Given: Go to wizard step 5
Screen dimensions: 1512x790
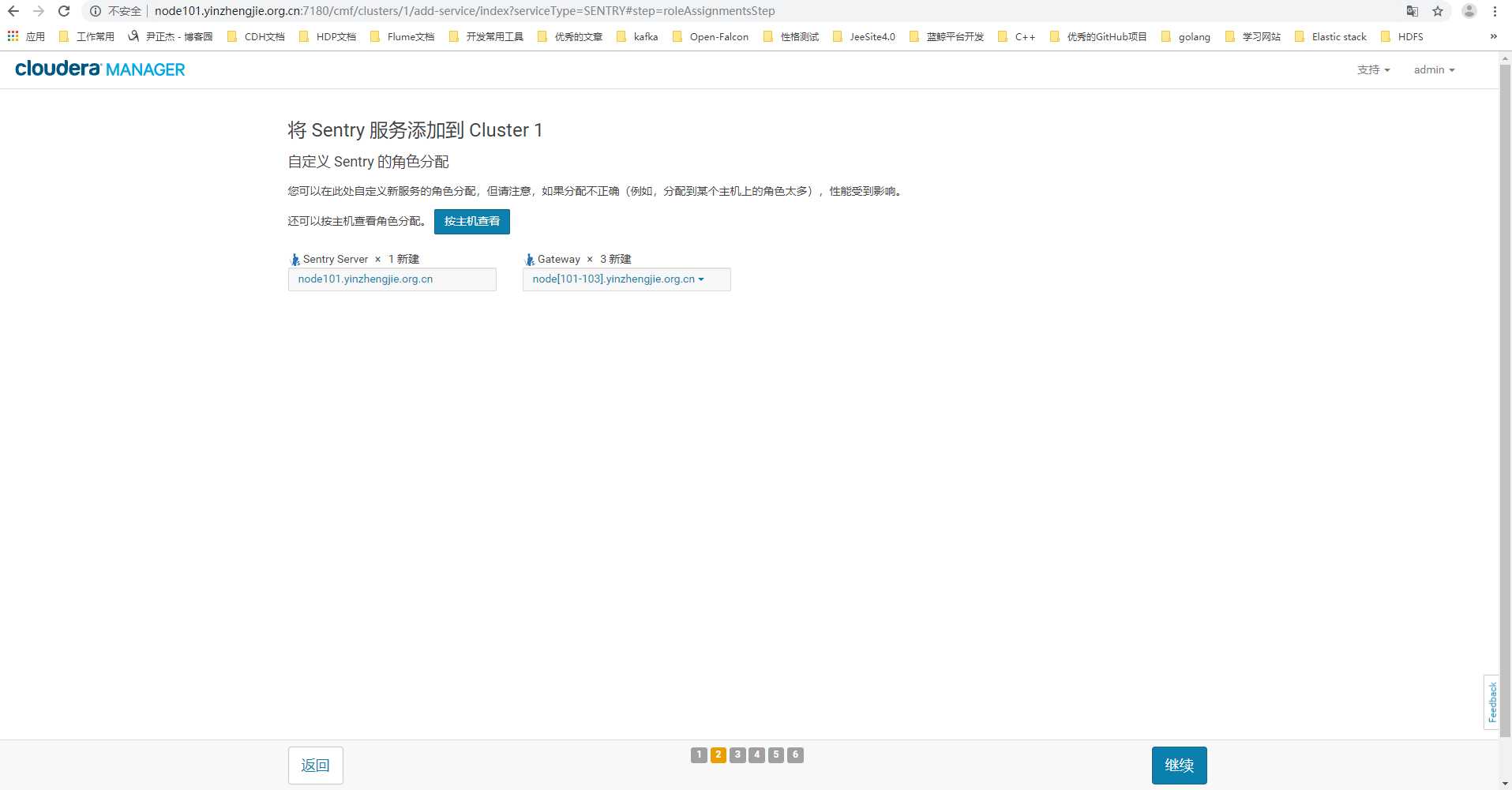Looking at the screenshot, I should 776,754.
